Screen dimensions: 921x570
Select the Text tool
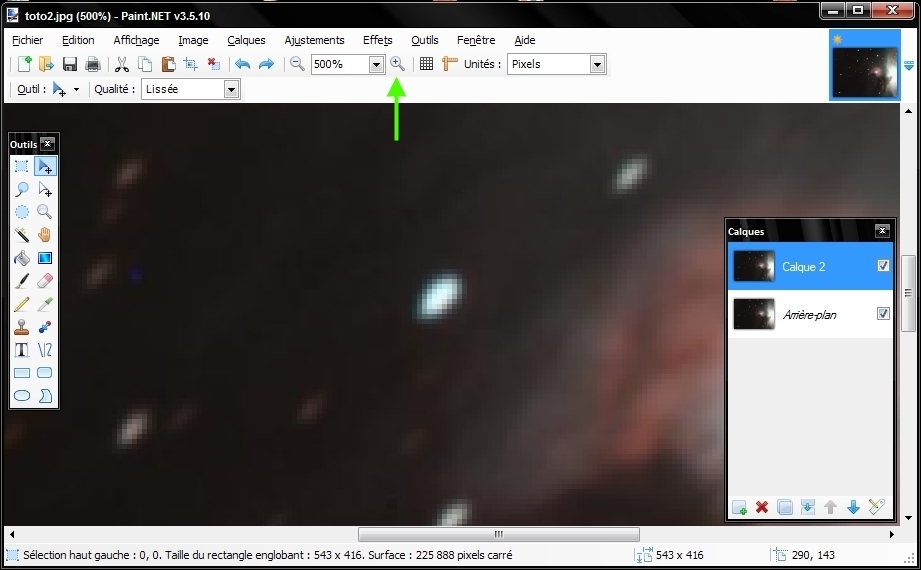point(22,350)
